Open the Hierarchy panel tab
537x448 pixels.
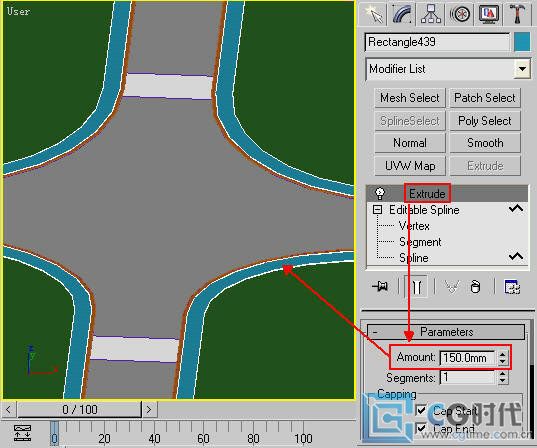coord(430,14)
